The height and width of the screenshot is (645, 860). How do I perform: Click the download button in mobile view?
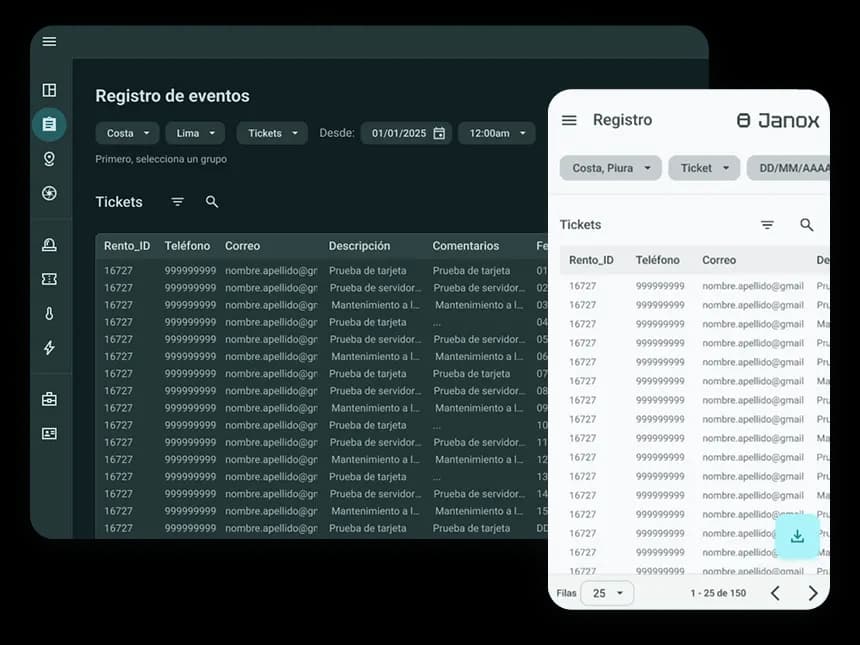pos(797,537)
